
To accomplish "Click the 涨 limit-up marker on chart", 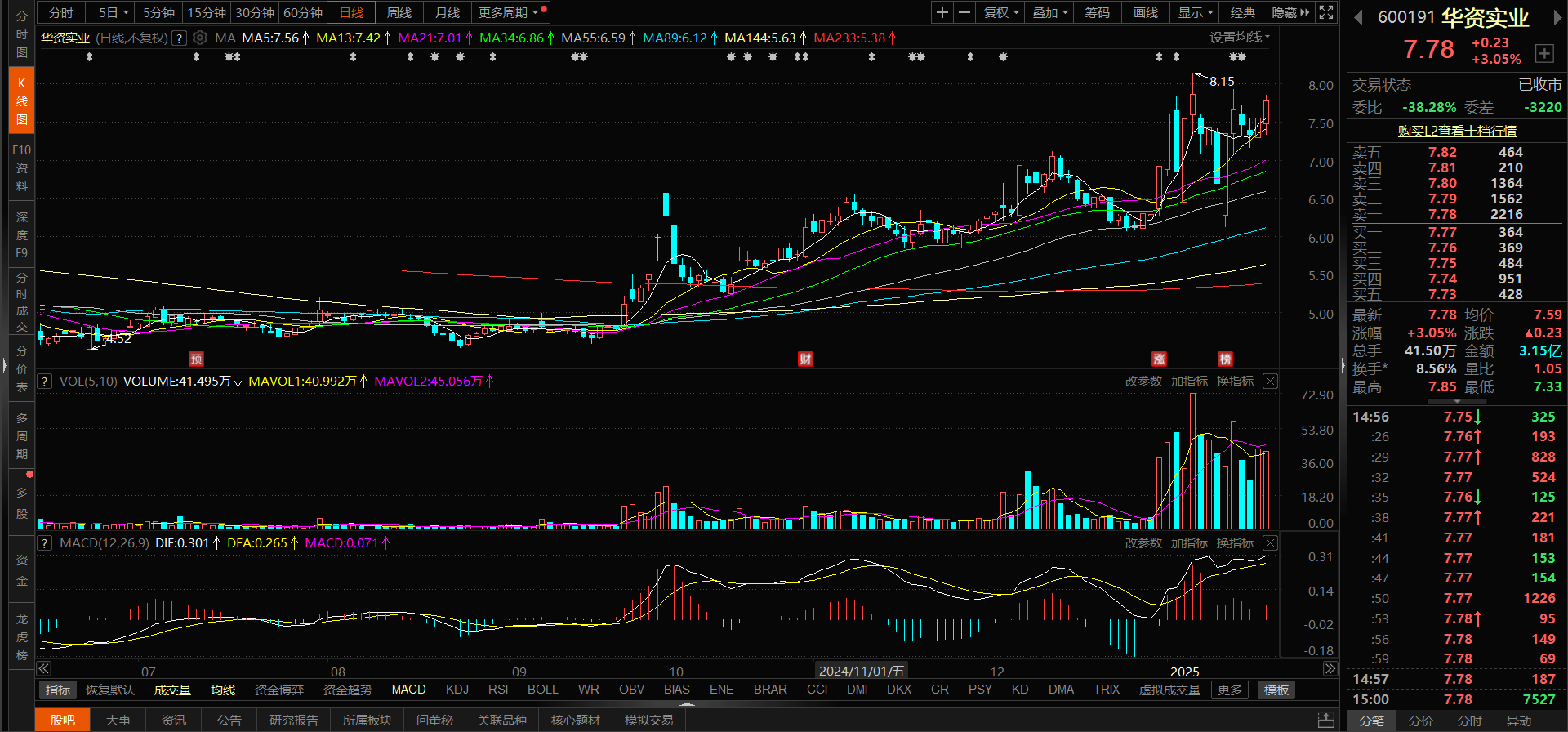I will point(1159,359).
